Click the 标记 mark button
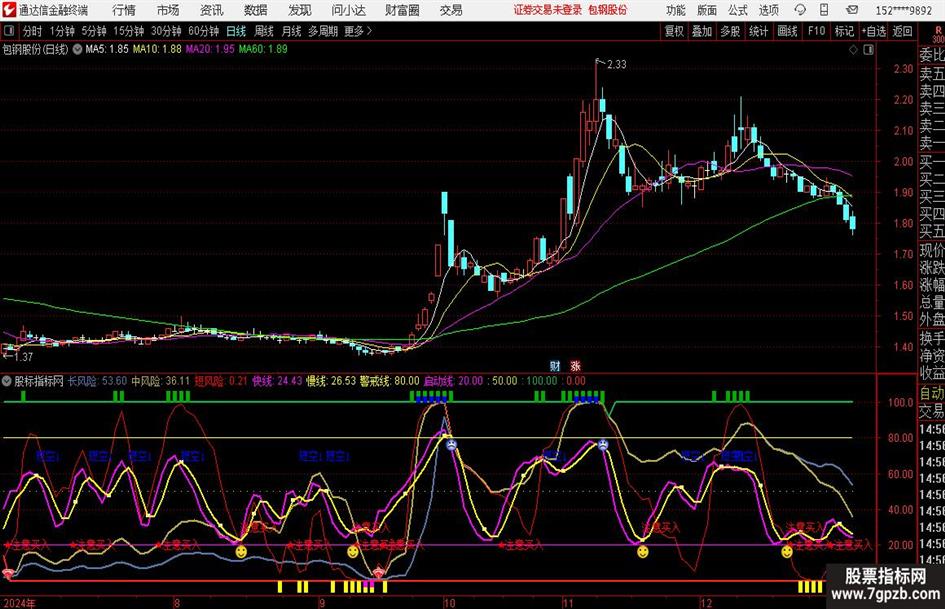 [x=844, y=31]
